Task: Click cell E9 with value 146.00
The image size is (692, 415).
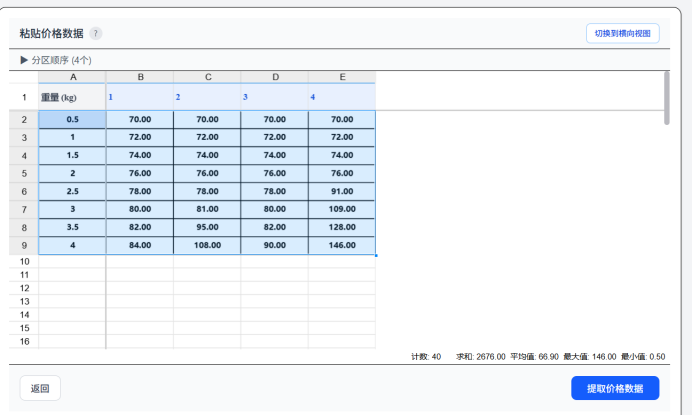Action: point(342,245)
